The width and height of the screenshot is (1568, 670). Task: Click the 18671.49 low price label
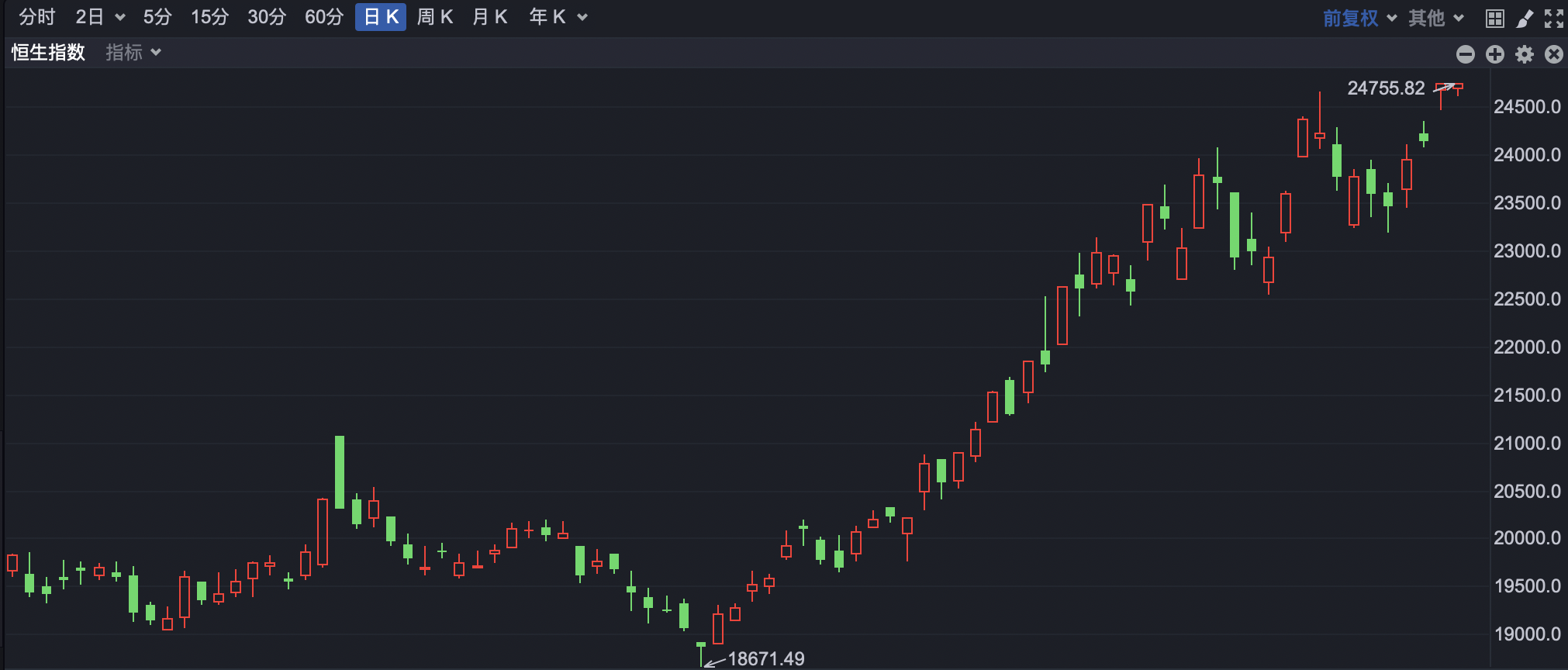[x=766, y=659]
